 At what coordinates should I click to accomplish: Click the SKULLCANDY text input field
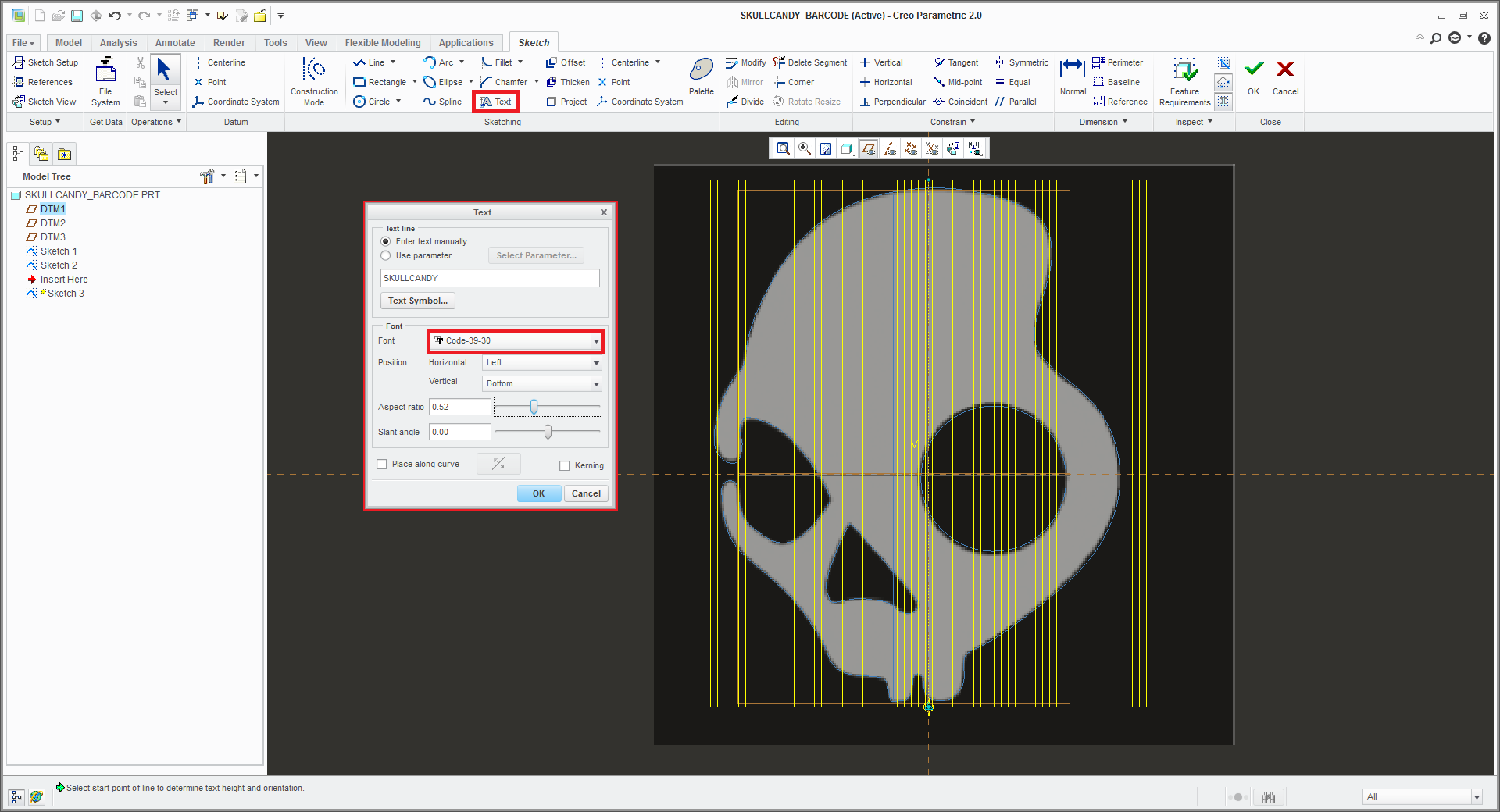coord(489,278)
